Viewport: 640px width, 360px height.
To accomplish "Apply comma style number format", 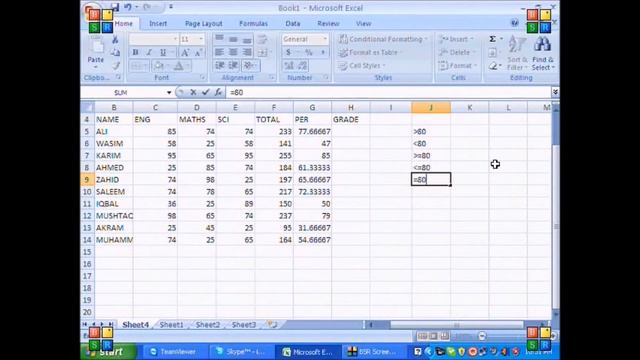I will (322, 52).
